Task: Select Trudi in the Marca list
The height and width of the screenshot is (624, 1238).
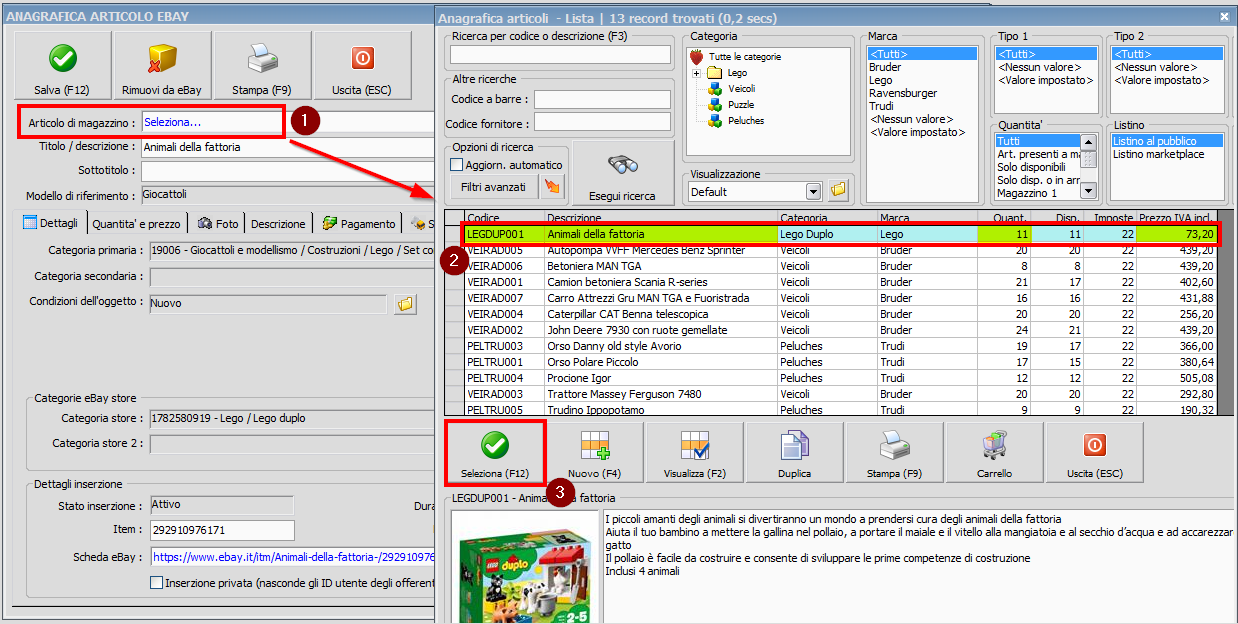Action: (881, 106)
